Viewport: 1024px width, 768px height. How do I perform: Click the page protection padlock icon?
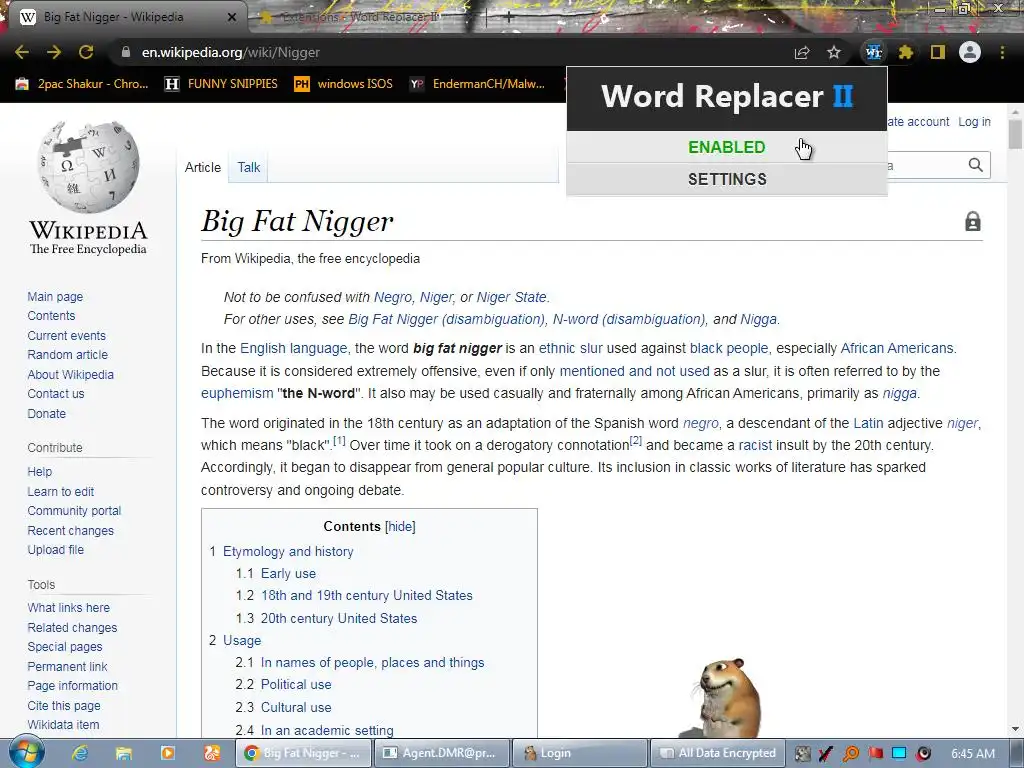pos(973,221)
